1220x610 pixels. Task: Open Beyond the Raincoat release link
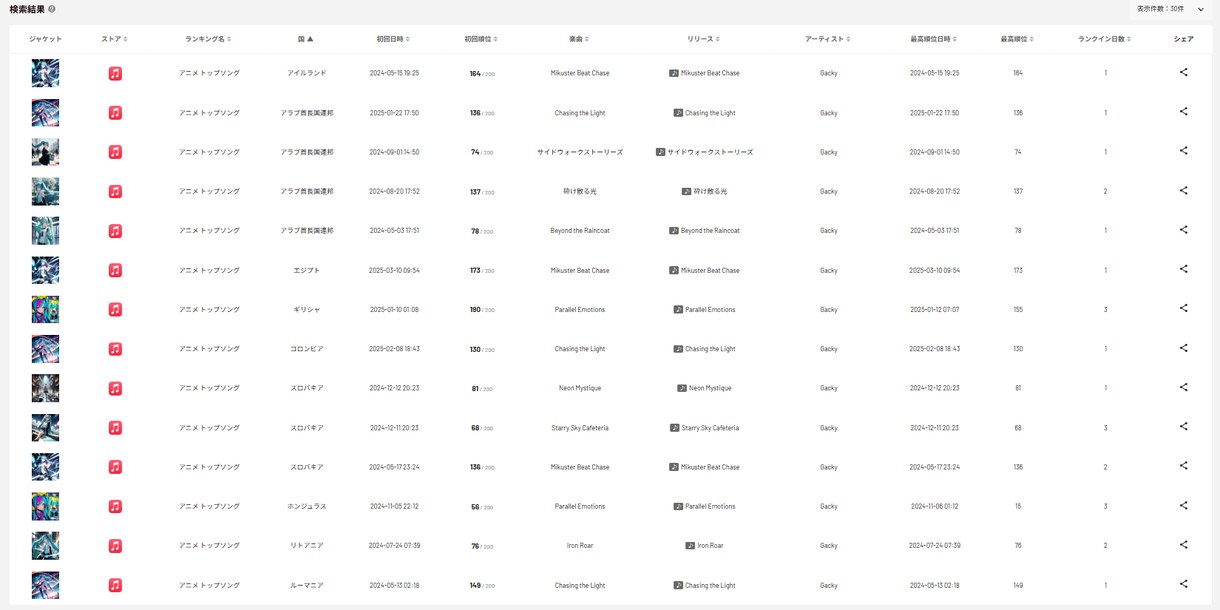point(704,230)
